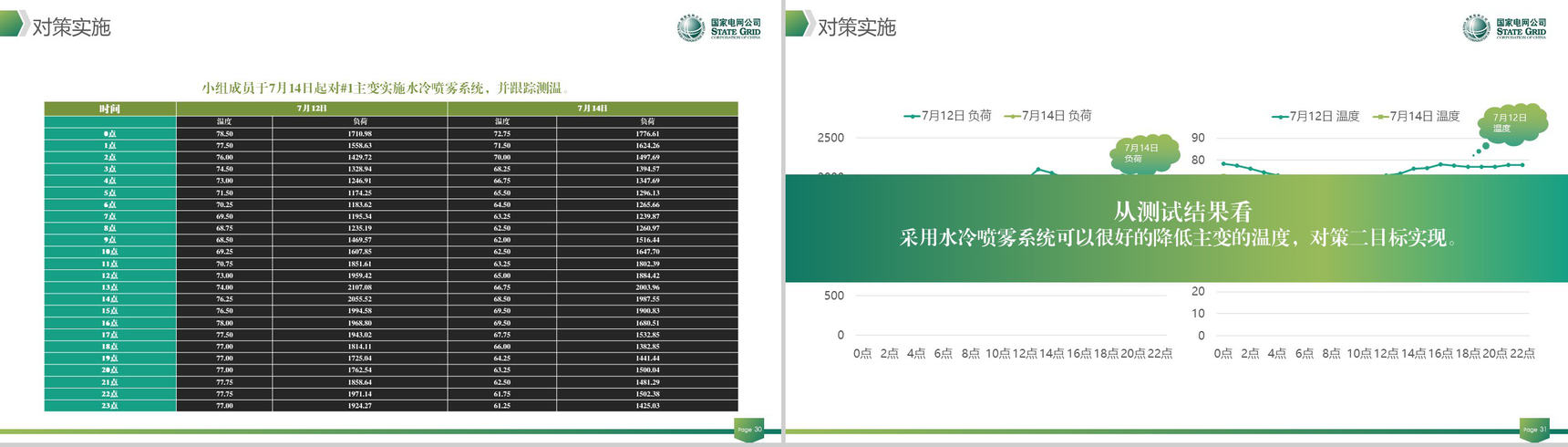Click the 7月14日 负荷 legend entry

[1047, 116]
